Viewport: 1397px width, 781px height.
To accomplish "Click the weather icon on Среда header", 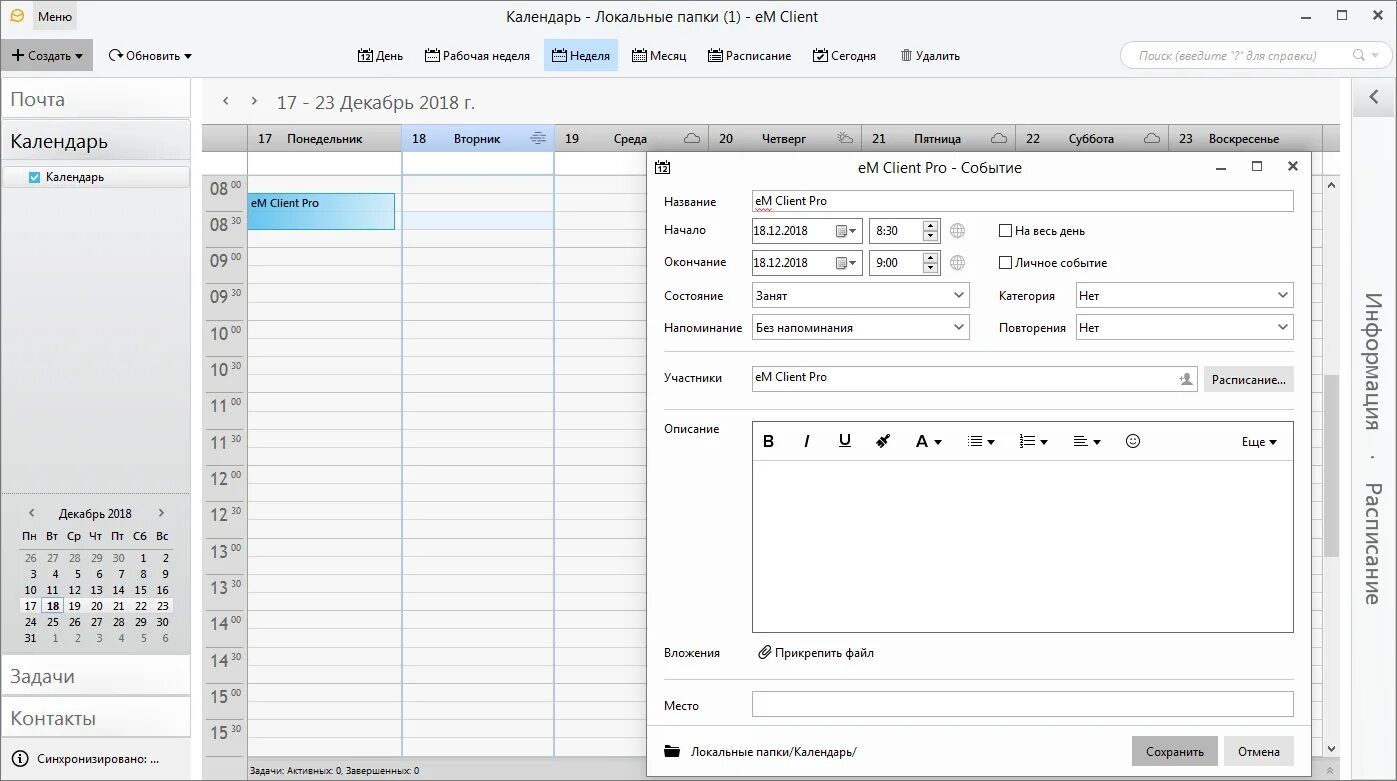I will coord(692,138).
